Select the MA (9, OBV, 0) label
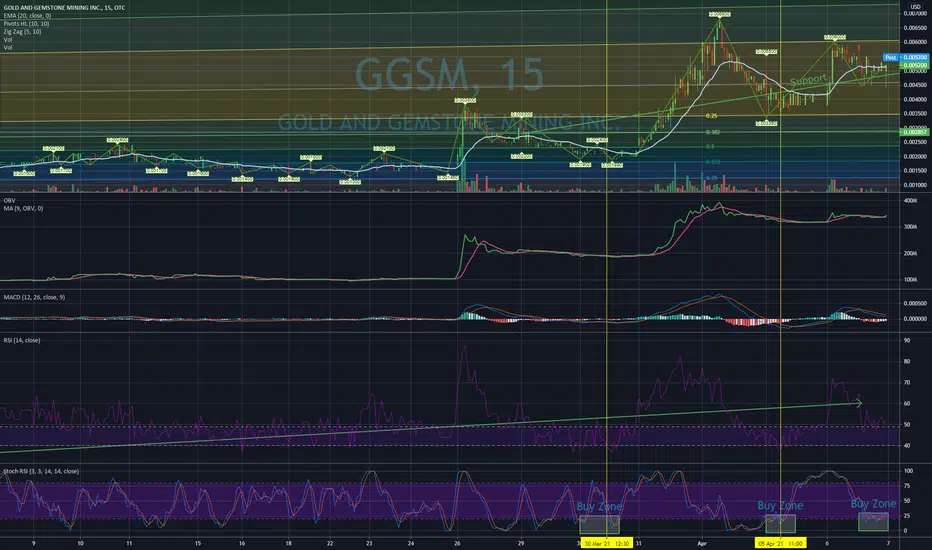The height and width of the screenshot is (550, 932). pyautogui.click(x=23, y=209)
